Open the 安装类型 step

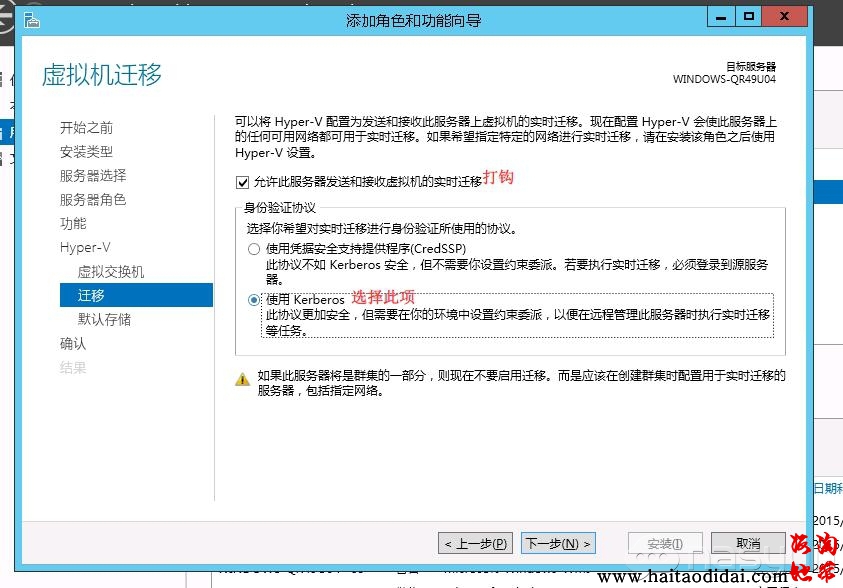[86, 152]
